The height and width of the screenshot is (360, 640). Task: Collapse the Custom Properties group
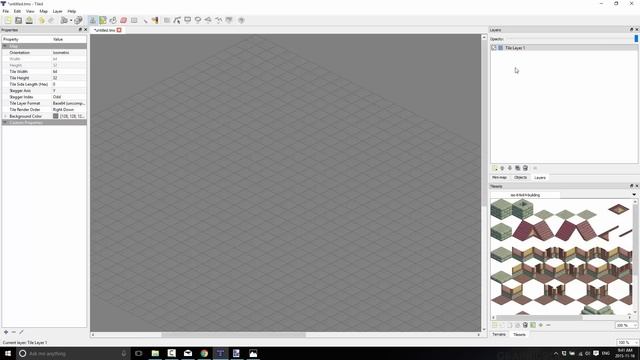point(5,122)
